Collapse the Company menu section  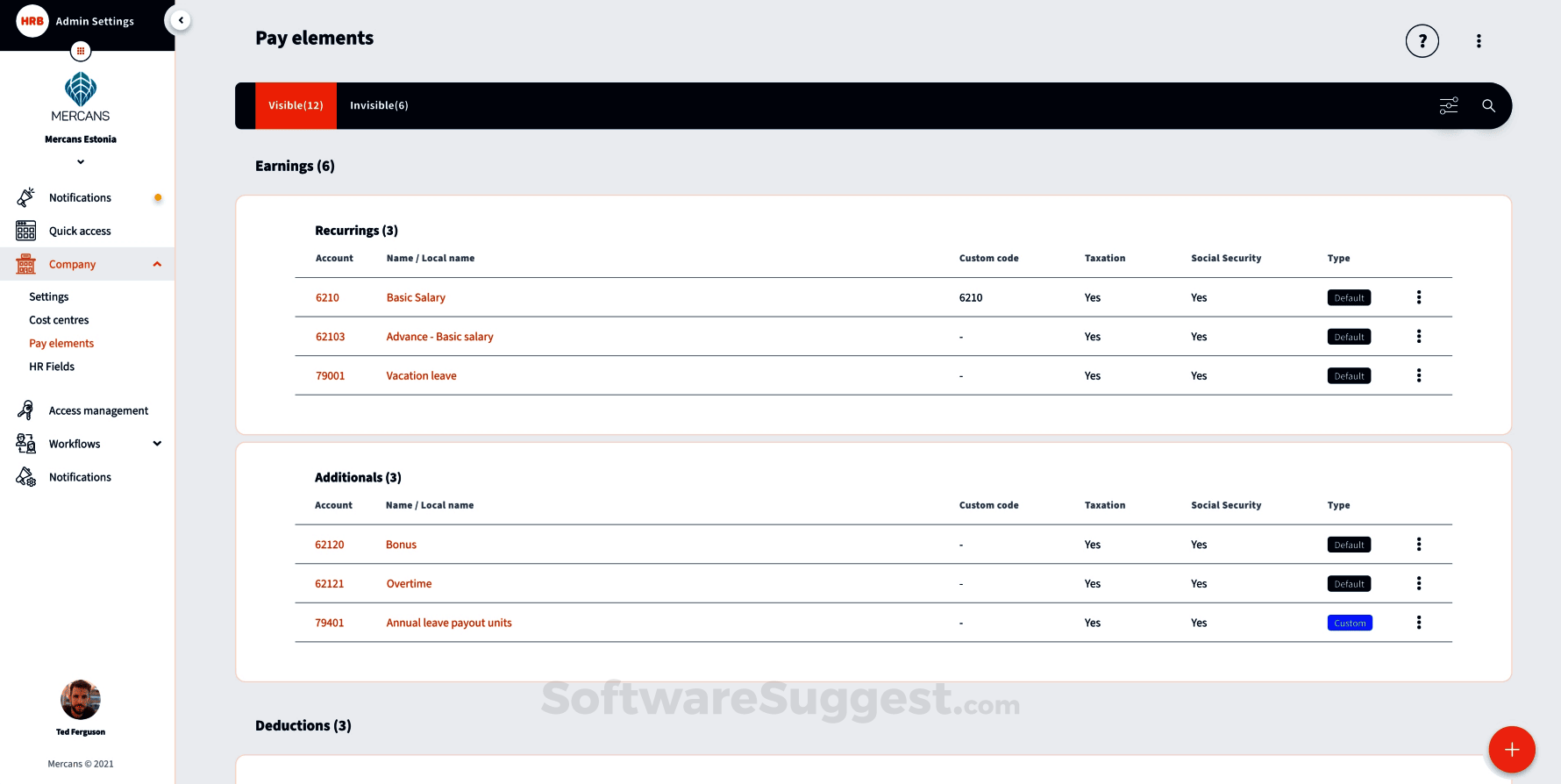157,264
